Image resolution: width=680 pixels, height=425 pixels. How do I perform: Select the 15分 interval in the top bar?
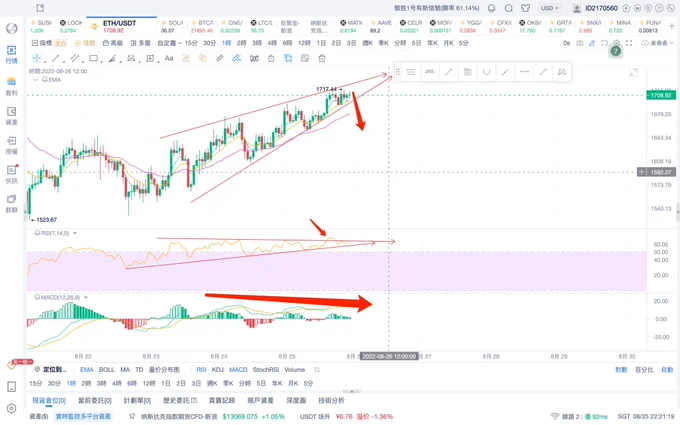click(x=191, y=43)
